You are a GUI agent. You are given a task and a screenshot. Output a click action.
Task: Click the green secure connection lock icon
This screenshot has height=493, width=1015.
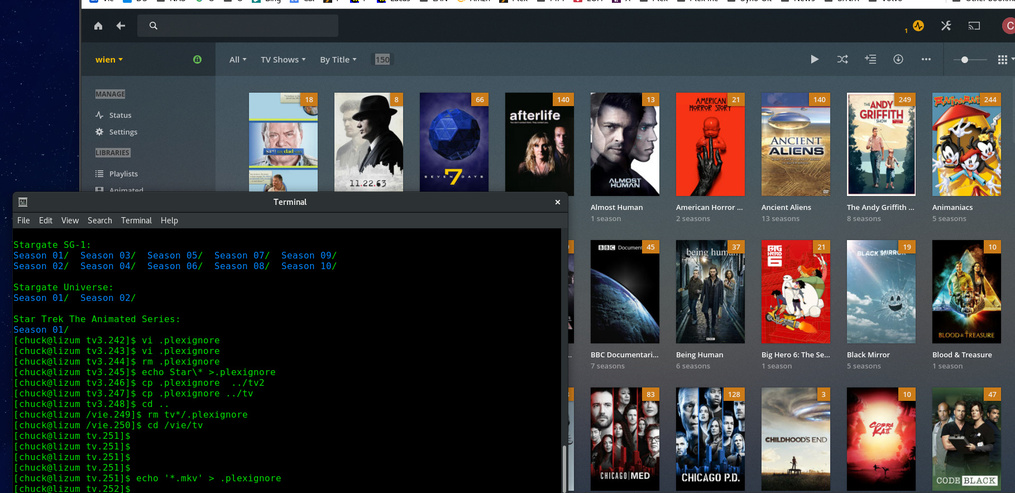[197, 60]
